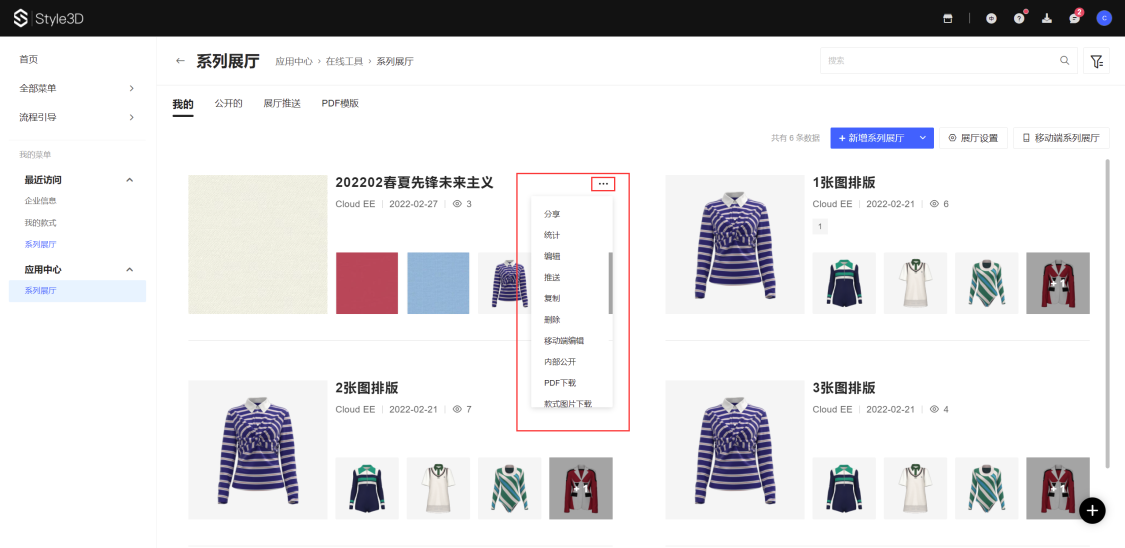Click the black floating plus button

pos(1092,510)
